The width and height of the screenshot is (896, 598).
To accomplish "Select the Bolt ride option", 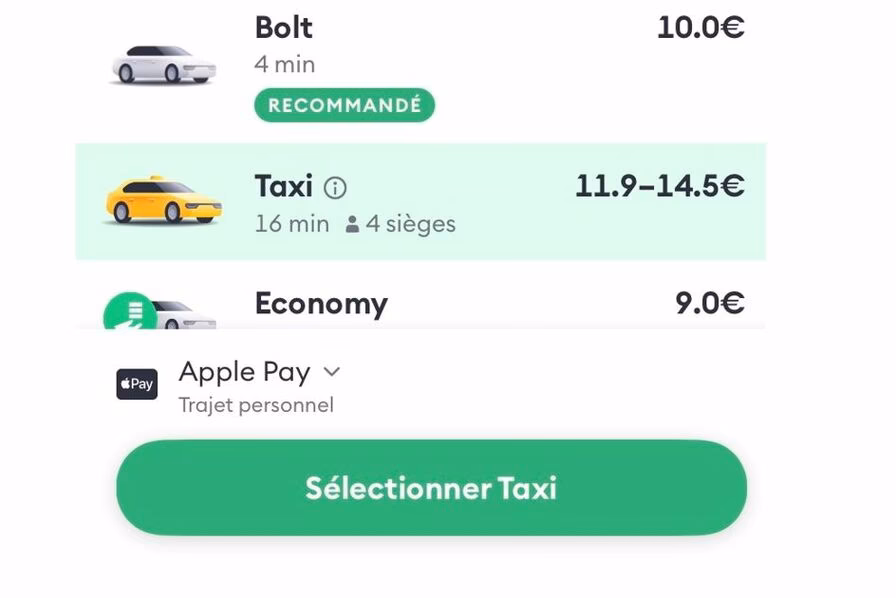I will click(284, 27).
